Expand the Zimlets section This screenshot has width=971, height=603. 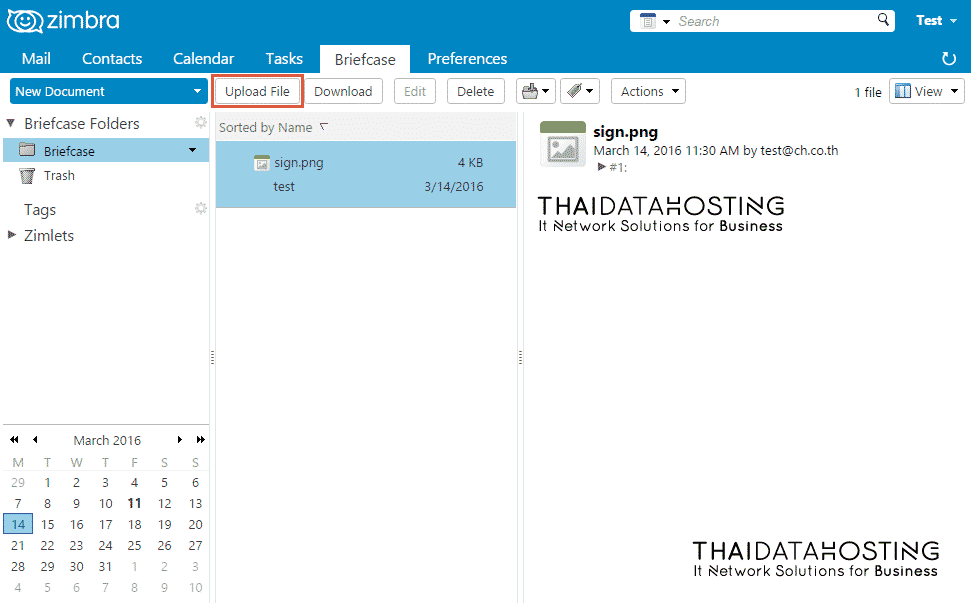click(11, 235)
